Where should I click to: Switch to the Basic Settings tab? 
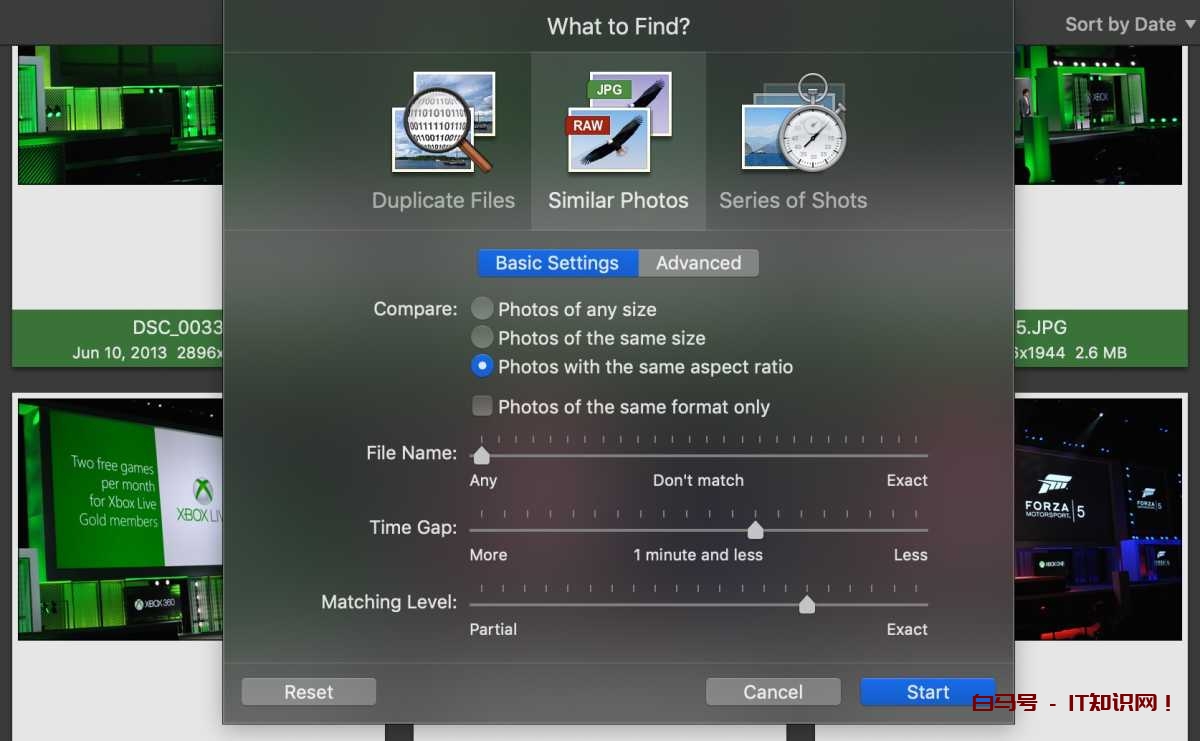click(x=557, y=263)
